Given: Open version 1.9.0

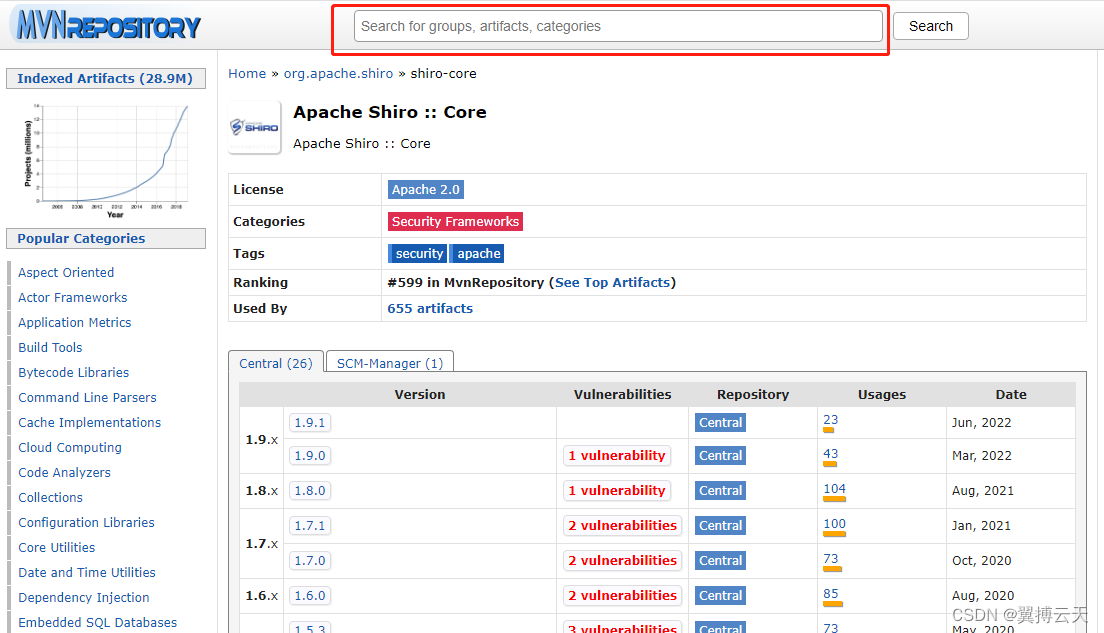Looking at the screenshot, I should pos(309,456).
